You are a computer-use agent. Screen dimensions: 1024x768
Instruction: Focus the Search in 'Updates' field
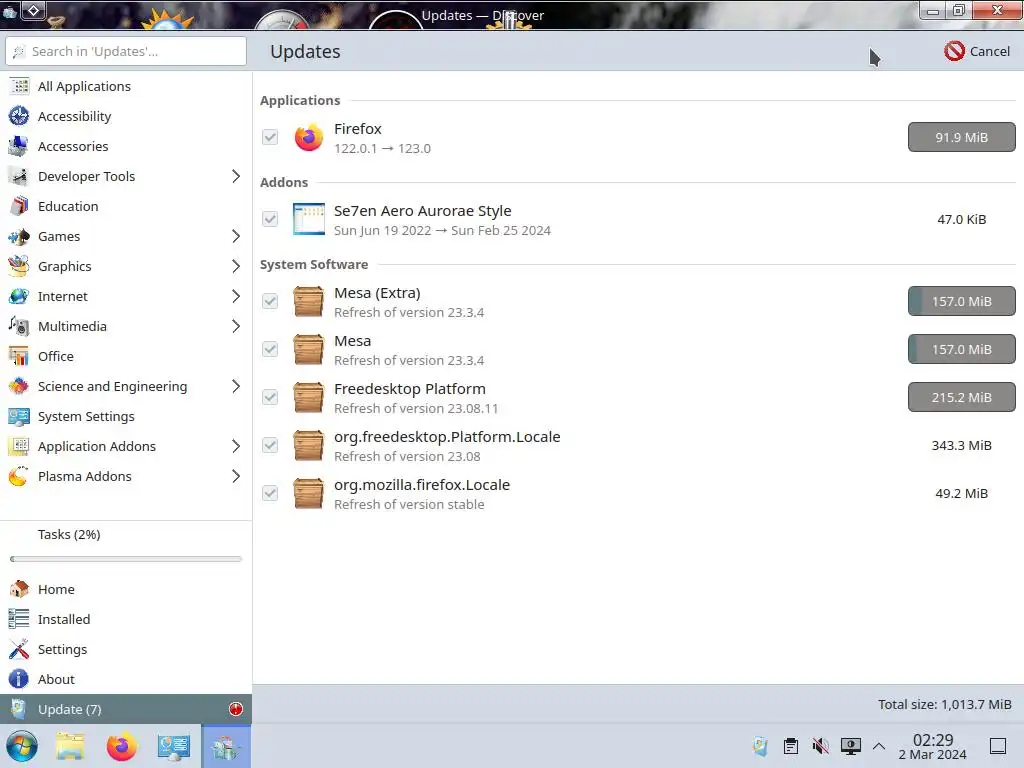coord(126,51)
